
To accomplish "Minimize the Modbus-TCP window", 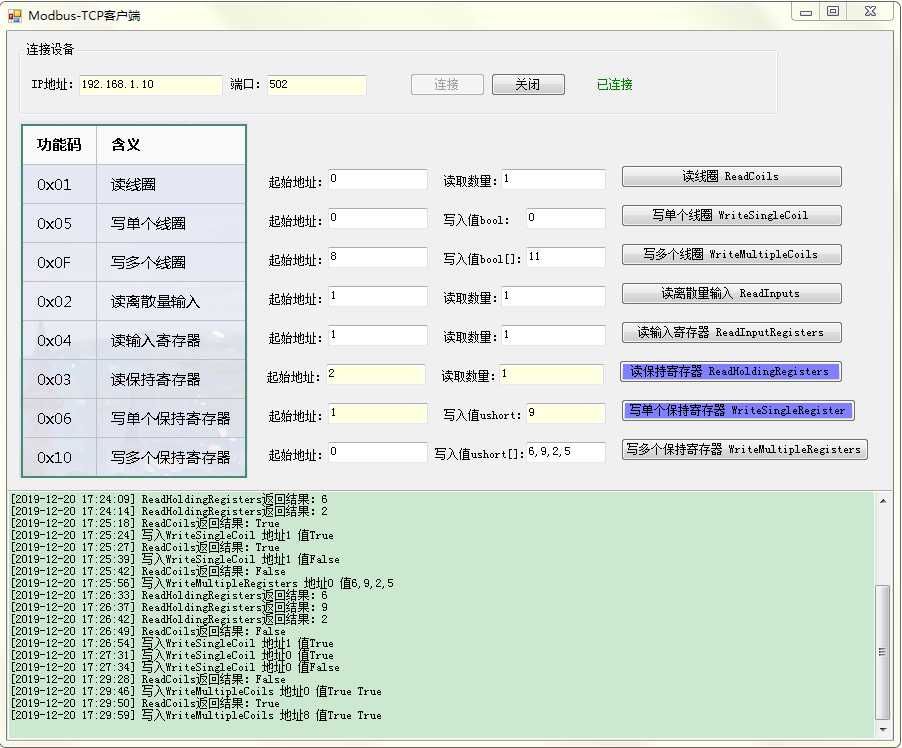I will pos(806,12).
